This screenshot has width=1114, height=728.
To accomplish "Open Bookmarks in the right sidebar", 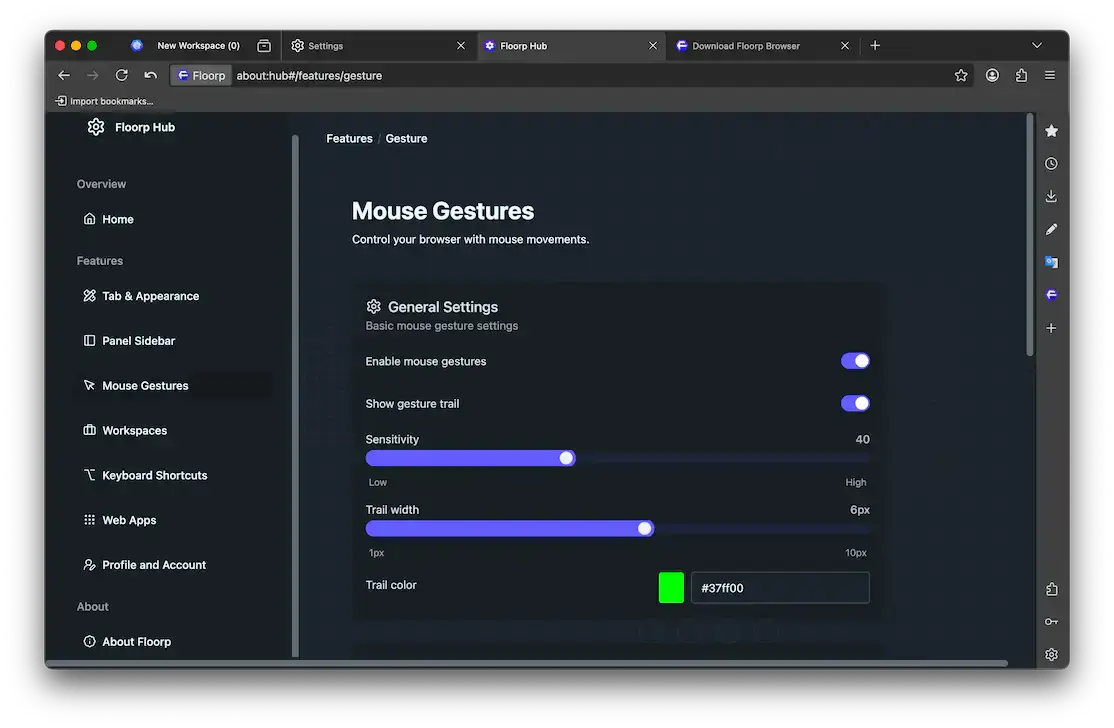I will click(1051, 130).
